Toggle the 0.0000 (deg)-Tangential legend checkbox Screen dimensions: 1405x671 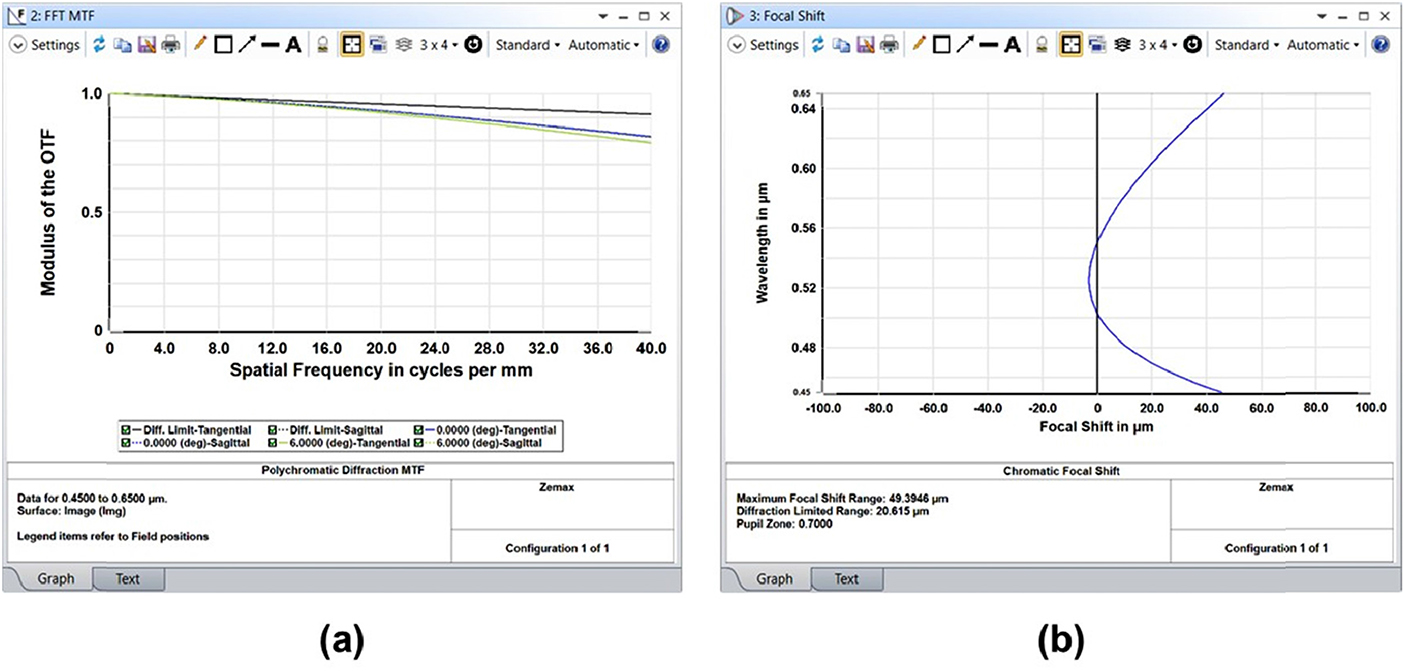[418, 430]
